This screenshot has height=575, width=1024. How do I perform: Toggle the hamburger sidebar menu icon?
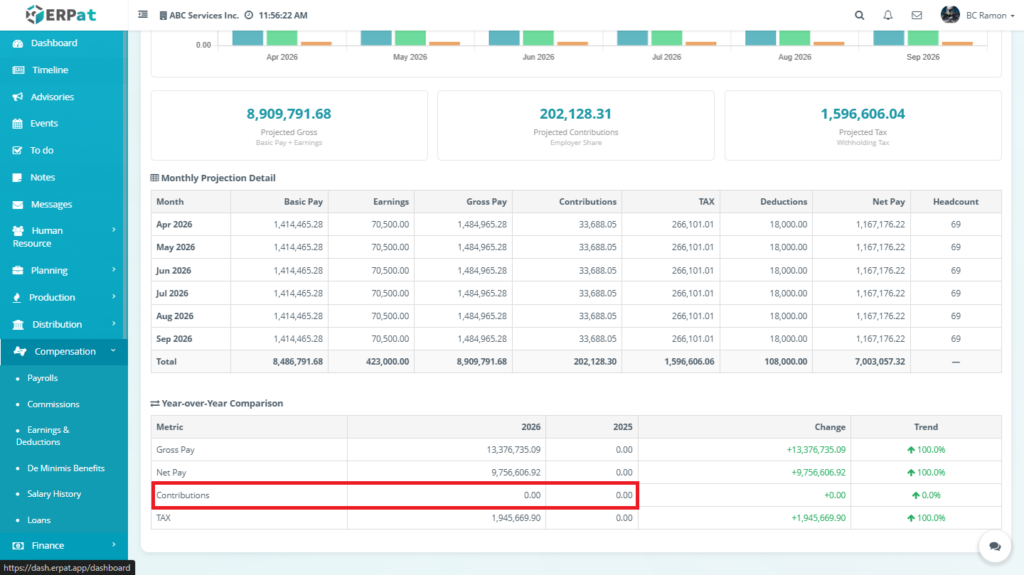click(x=143, y=15)
